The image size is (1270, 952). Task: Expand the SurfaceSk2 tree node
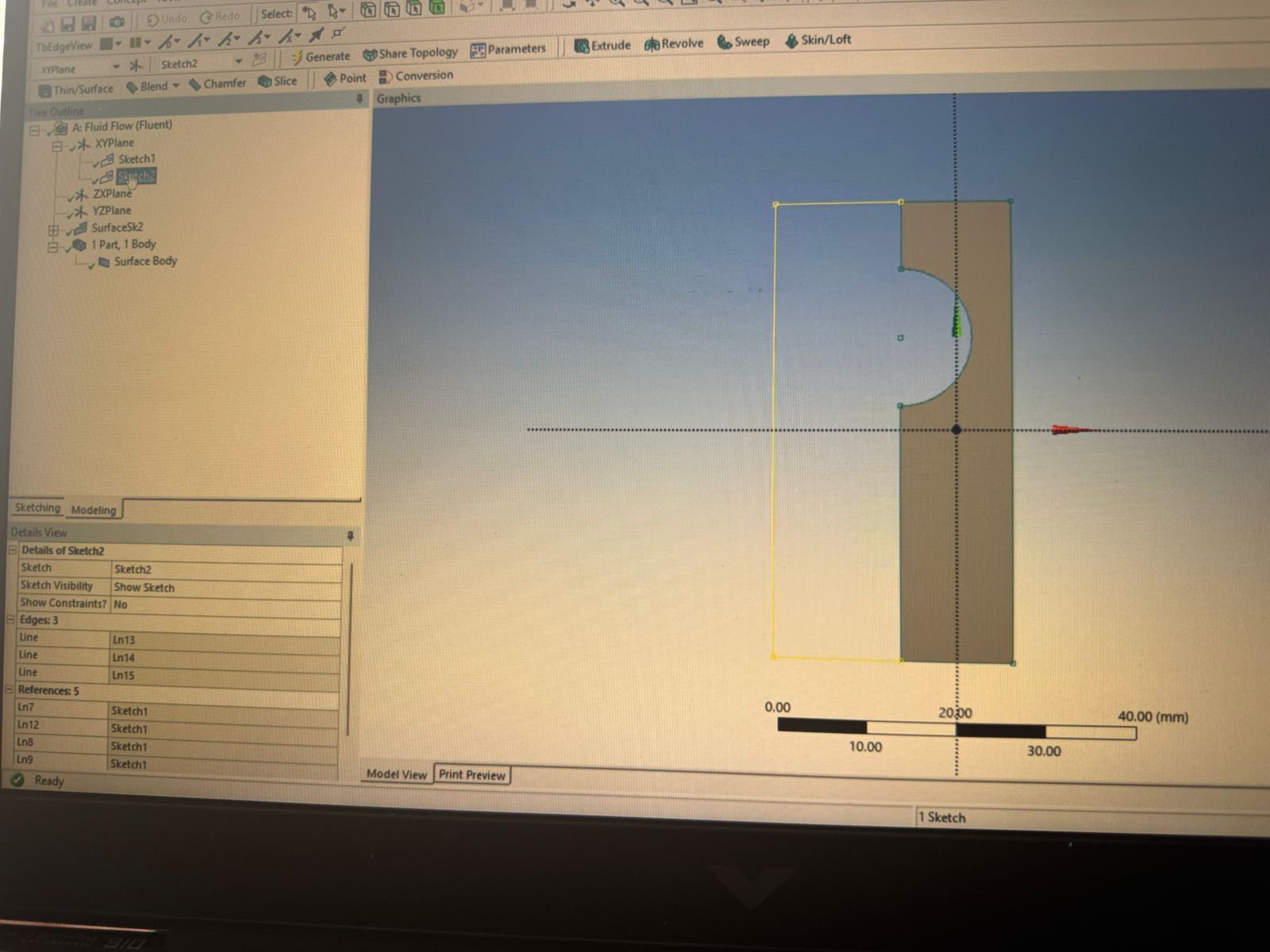tap(53, 230)
